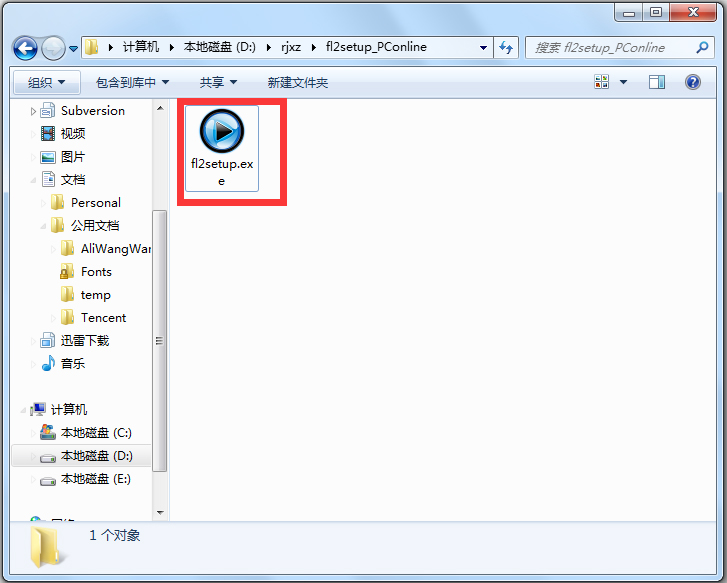Viewport: 727px width, 583px height.
Task: Click the 1 个对象 status text
Action: point(115,535)
